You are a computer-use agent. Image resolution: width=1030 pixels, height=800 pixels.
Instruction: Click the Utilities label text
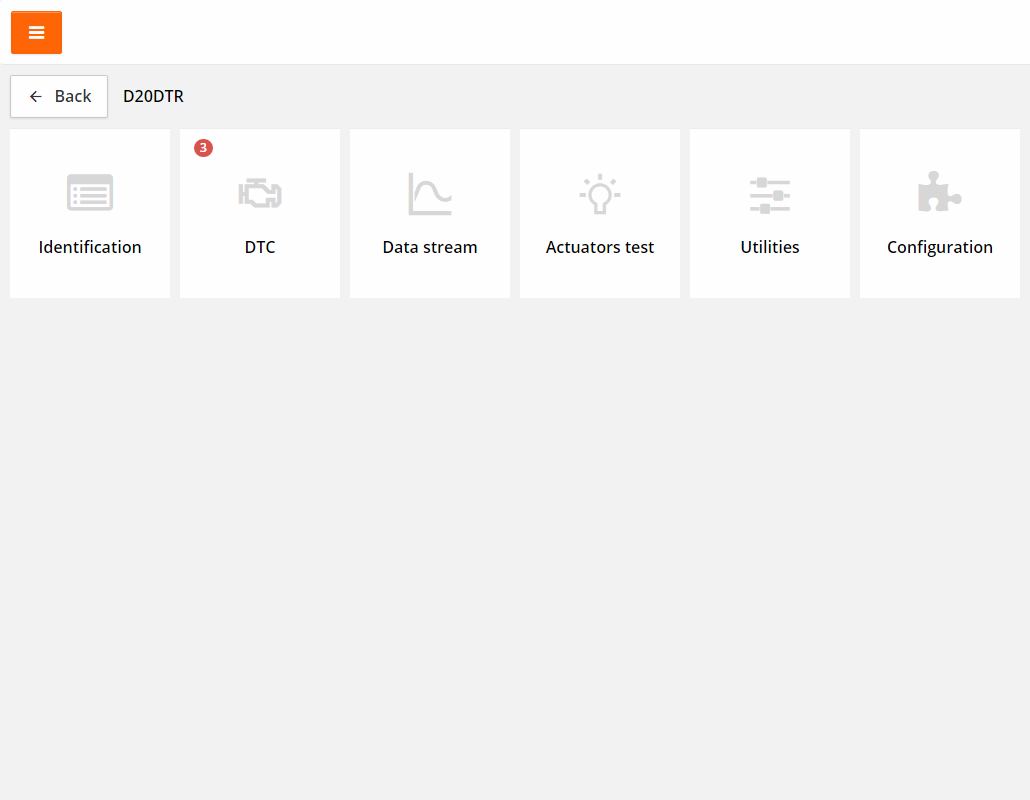pyautogui.click(x=770, y=247)
